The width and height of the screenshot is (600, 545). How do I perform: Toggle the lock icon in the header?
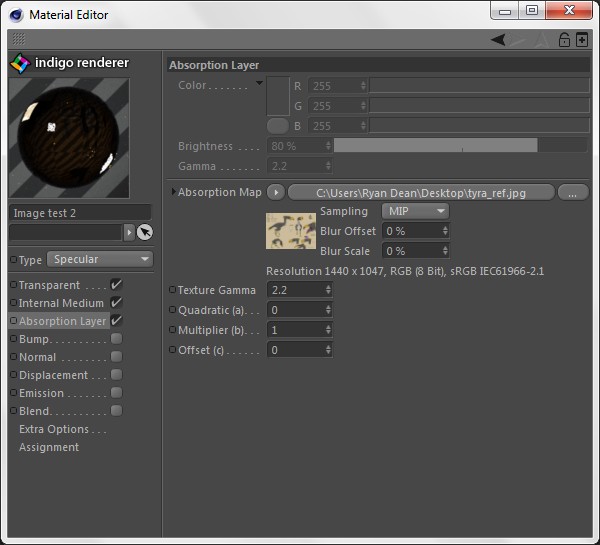click(x=564, y=40)
